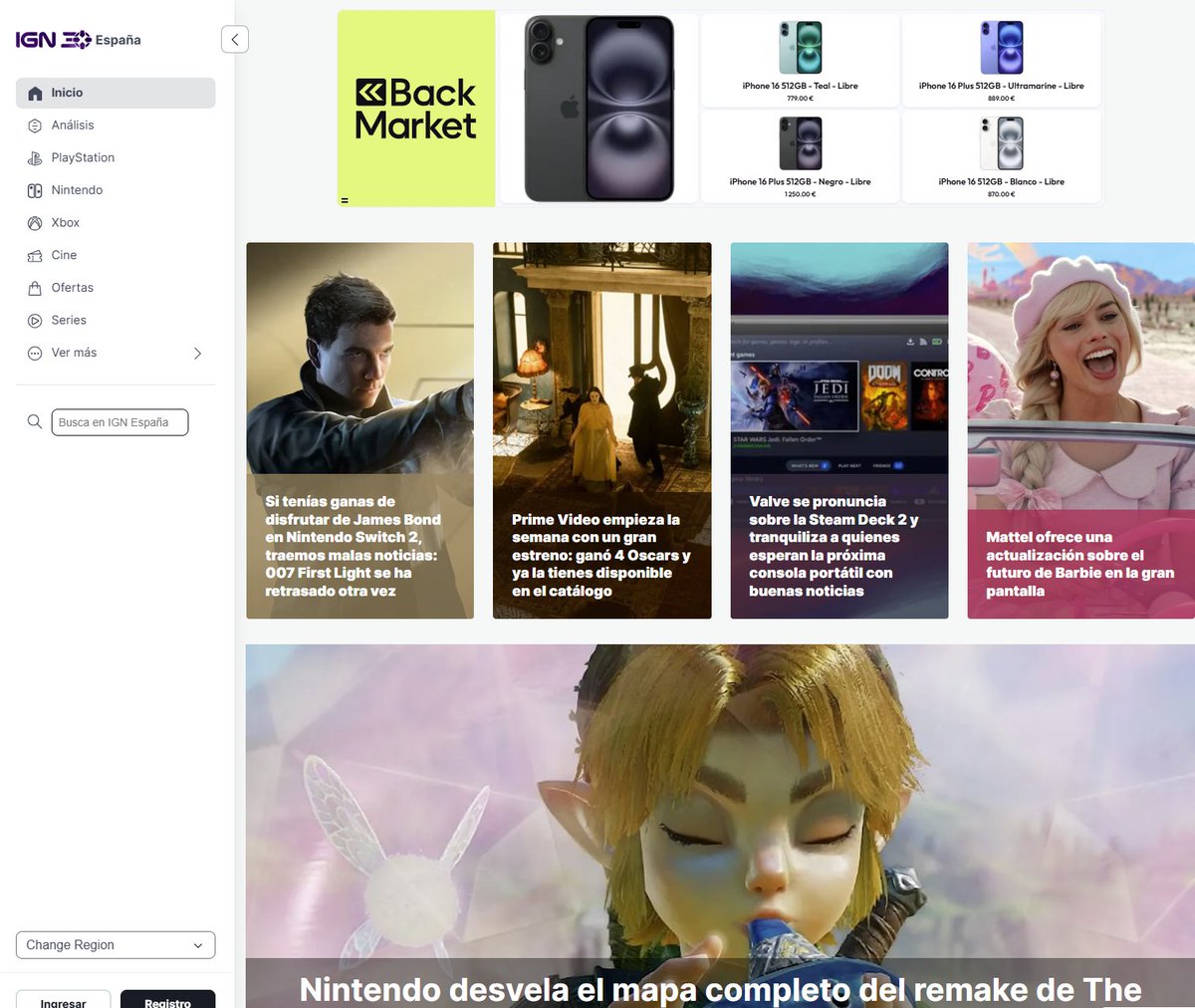
Task: Click the ad choices icon on Back Market ad
Action: click(345, 201)
